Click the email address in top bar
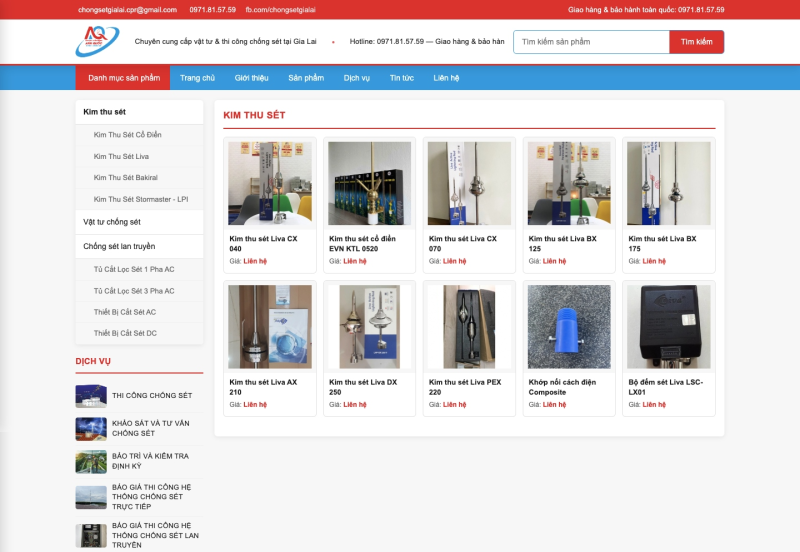Viewport: 800px width, 552px height. pyautogui.click(x=128, y=10)
